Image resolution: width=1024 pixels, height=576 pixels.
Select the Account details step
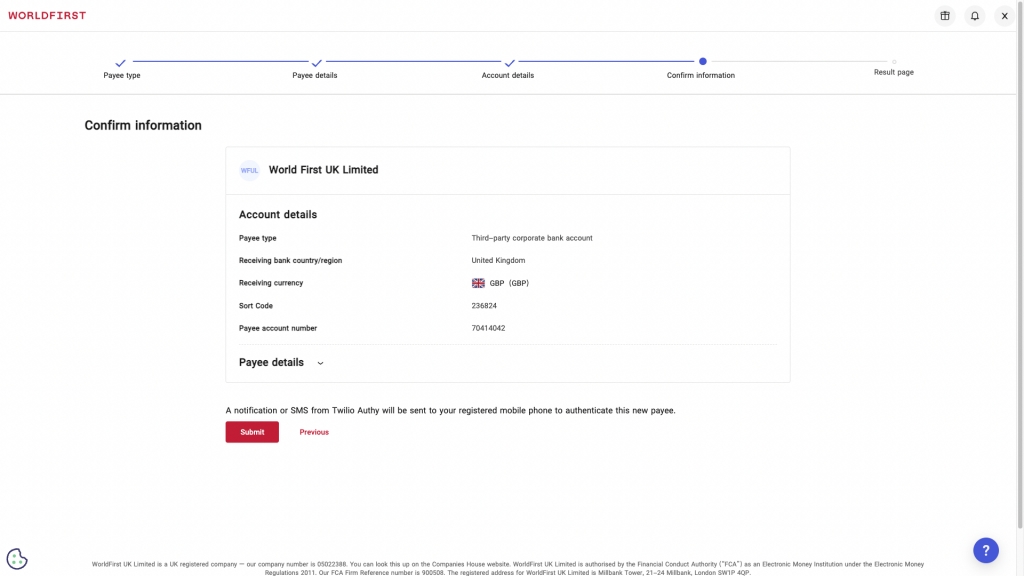[x=508, y=74]
